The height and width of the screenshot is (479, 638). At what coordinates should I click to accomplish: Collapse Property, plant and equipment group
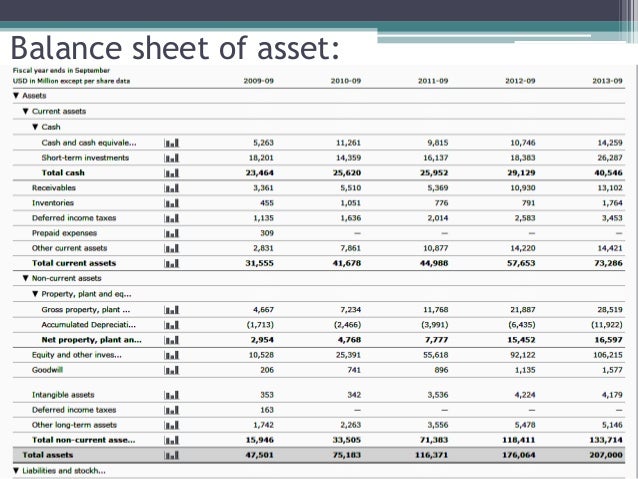pyautogui.click(x=36, y=294)
